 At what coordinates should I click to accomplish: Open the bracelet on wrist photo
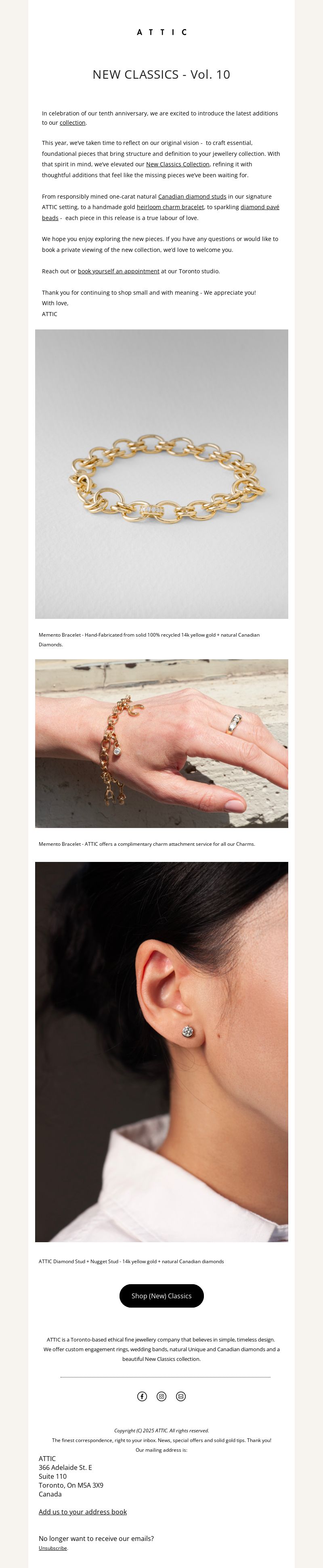161,743
